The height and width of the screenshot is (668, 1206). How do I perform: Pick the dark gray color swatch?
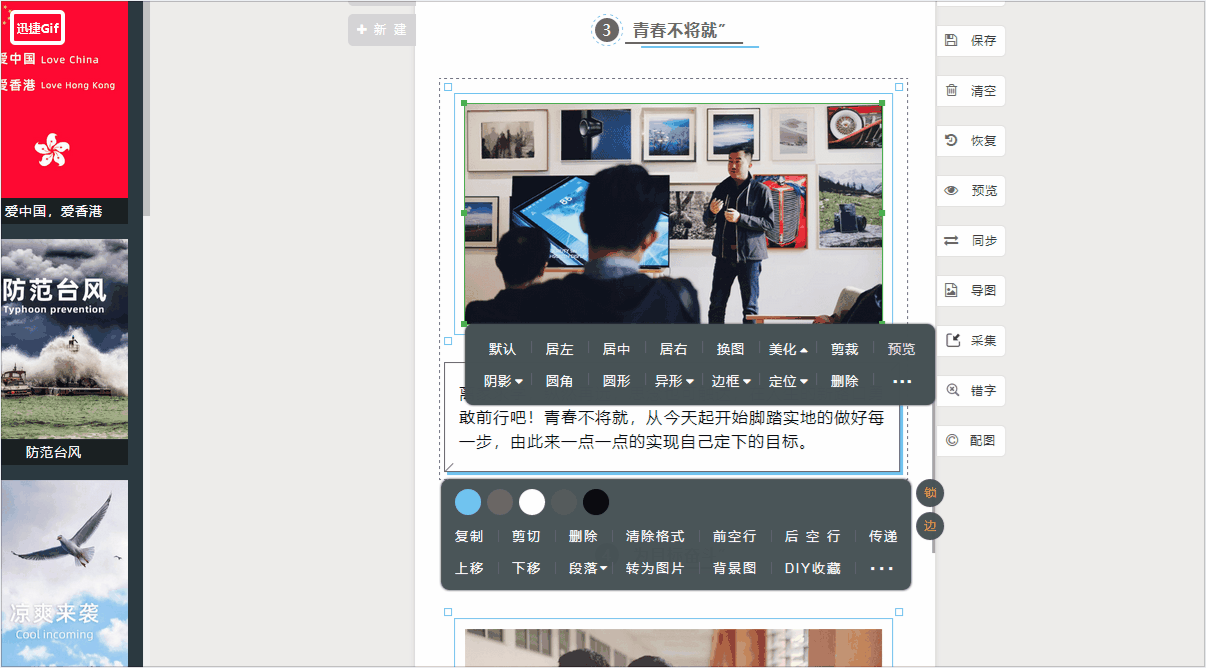(564, 502)
